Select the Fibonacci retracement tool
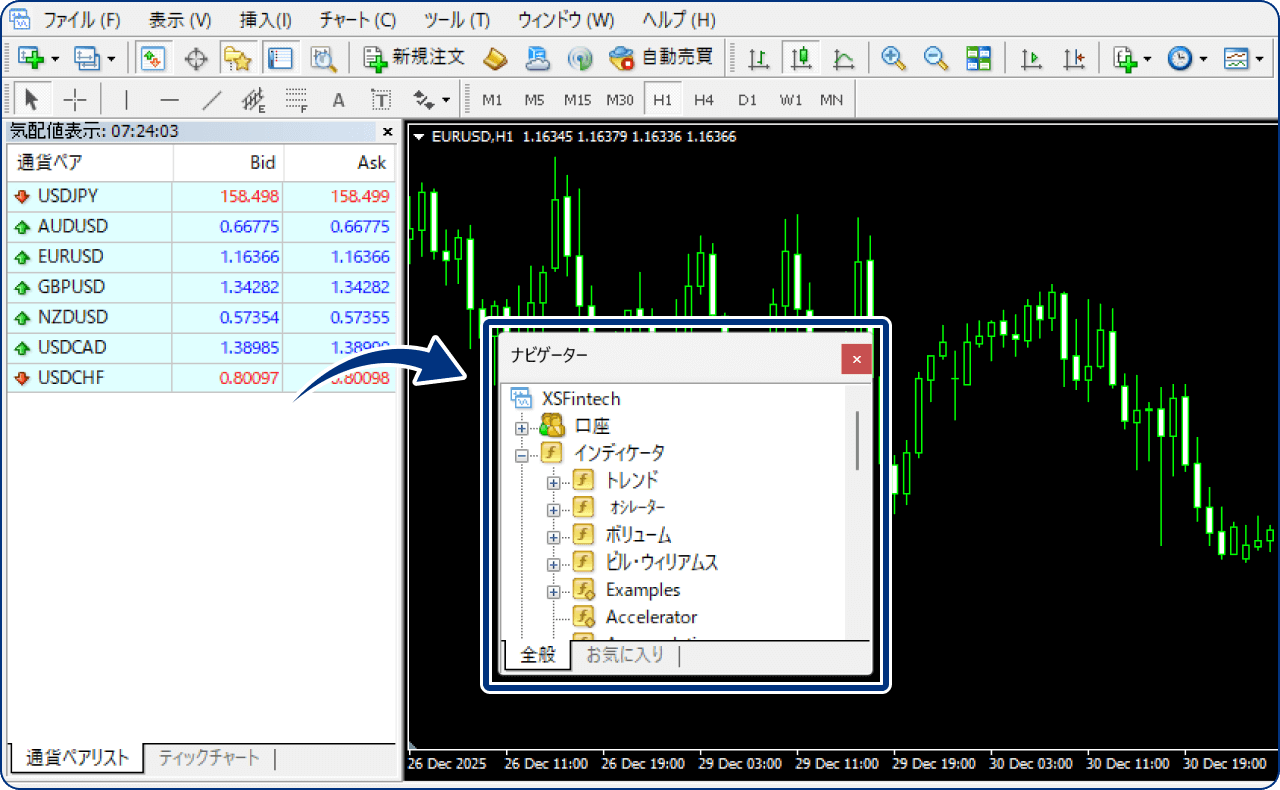This screenshot has width=1280, height=790. tap(295, 100)
